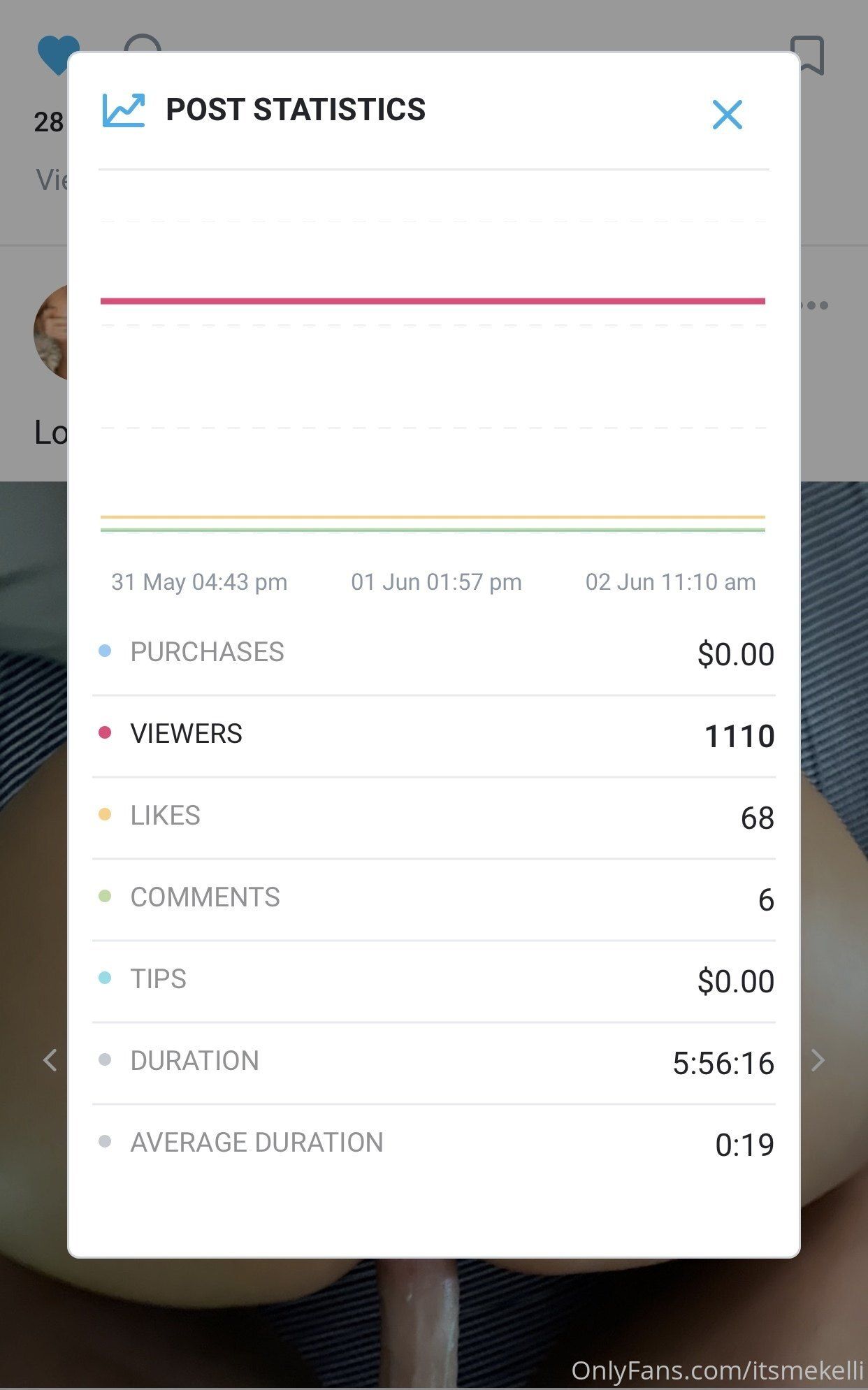The image size is (868, 1390).
Task: Click the OnlyFans.com/itsmekelli watermark link
Action: click(717, 1370)
